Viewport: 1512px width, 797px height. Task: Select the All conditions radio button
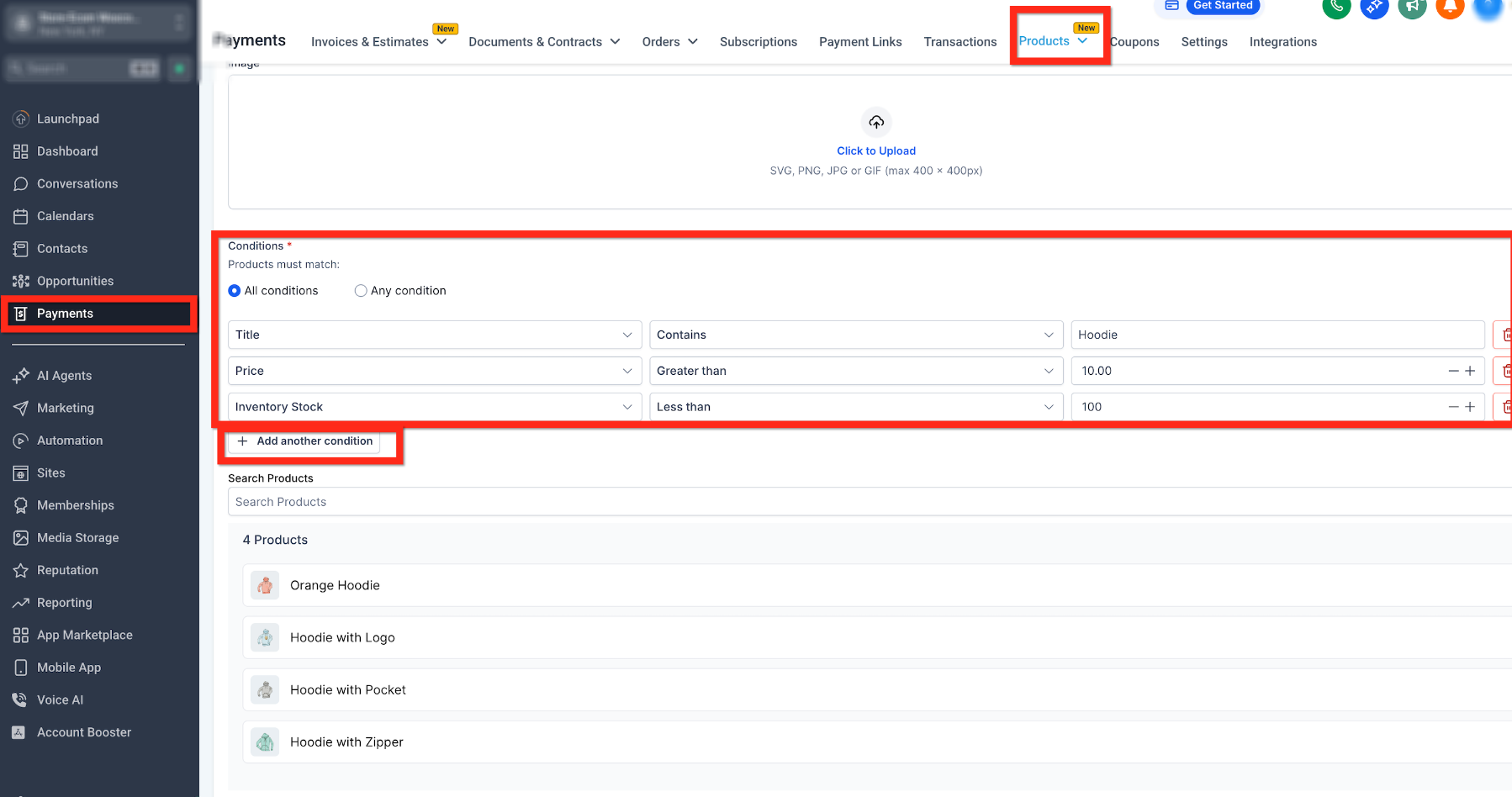[235, 291]
